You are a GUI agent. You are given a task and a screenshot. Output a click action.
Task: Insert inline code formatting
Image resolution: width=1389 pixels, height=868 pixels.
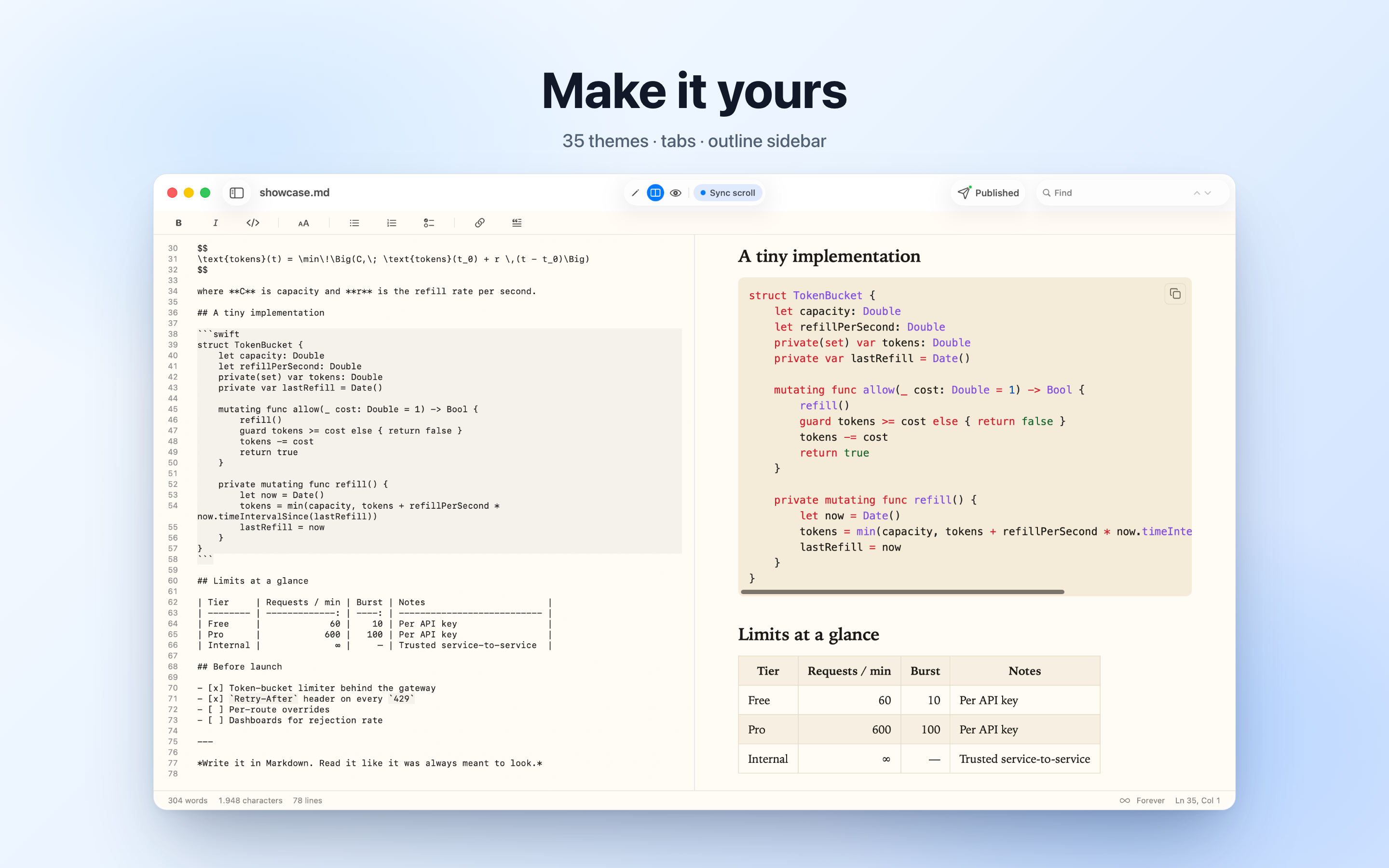(253, 223)
